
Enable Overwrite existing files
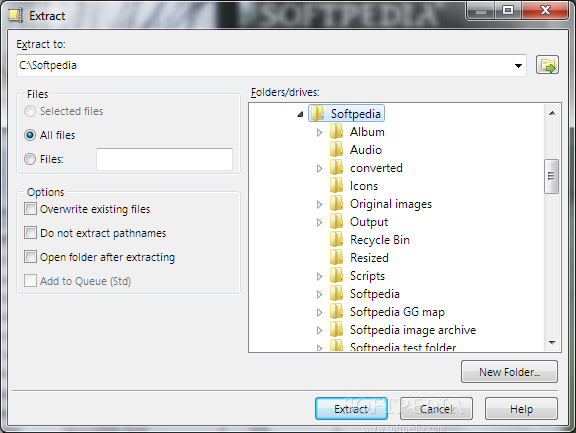click(30, 209)
